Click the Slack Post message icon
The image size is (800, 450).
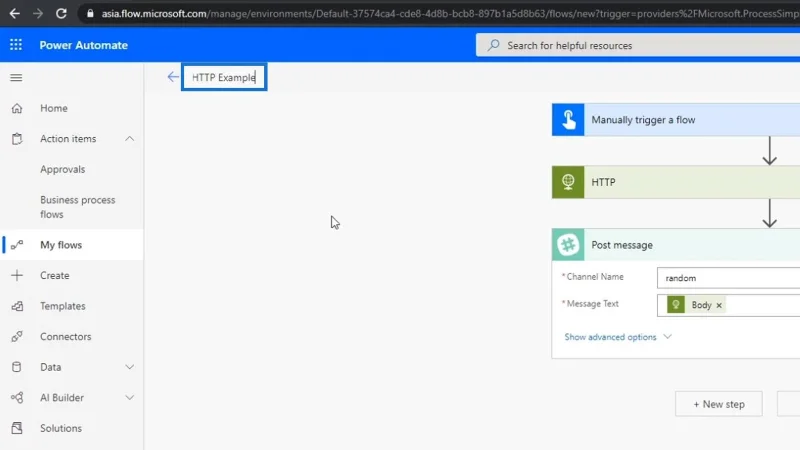[x=568, y=245]
